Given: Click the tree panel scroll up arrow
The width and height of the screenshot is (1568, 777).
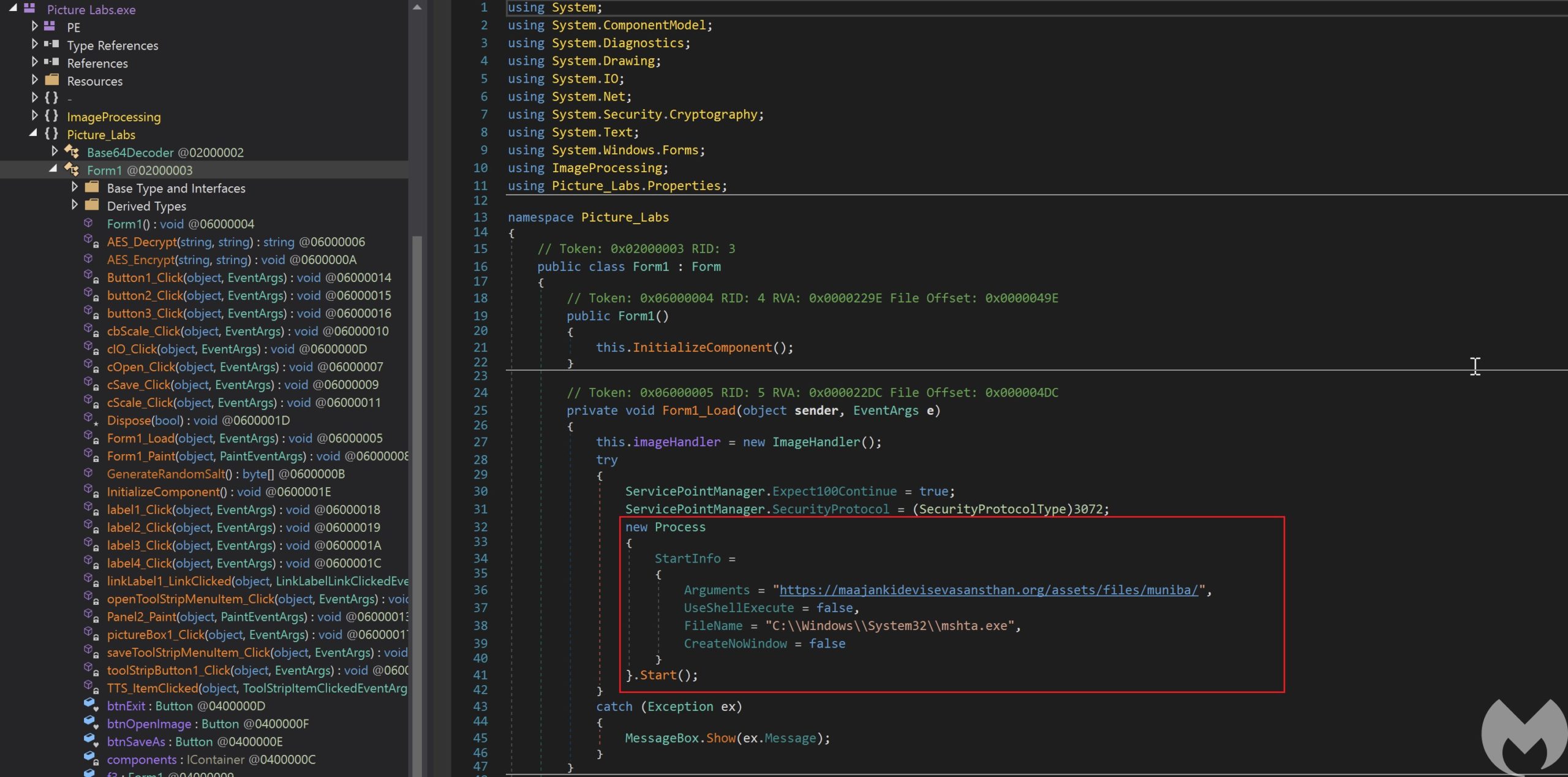Looking at the screenshot, I should pos(417,7).
